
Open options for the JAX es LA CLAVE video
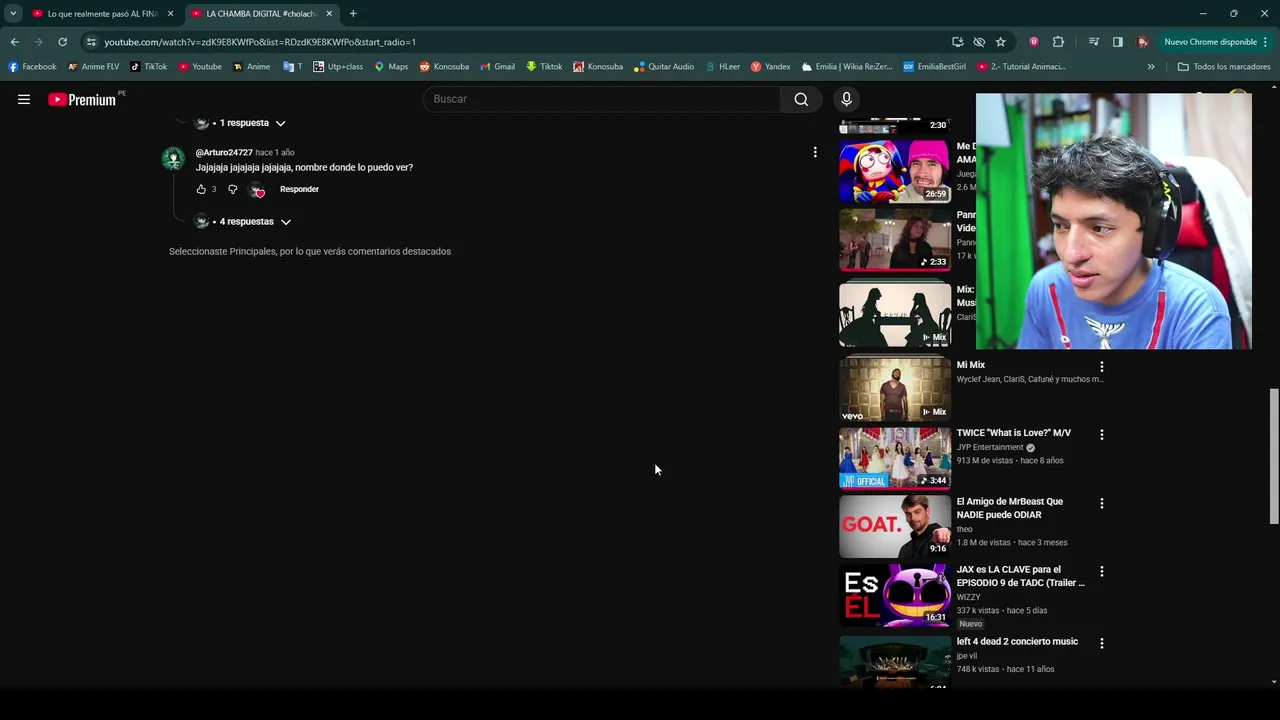coord(1102,571)
